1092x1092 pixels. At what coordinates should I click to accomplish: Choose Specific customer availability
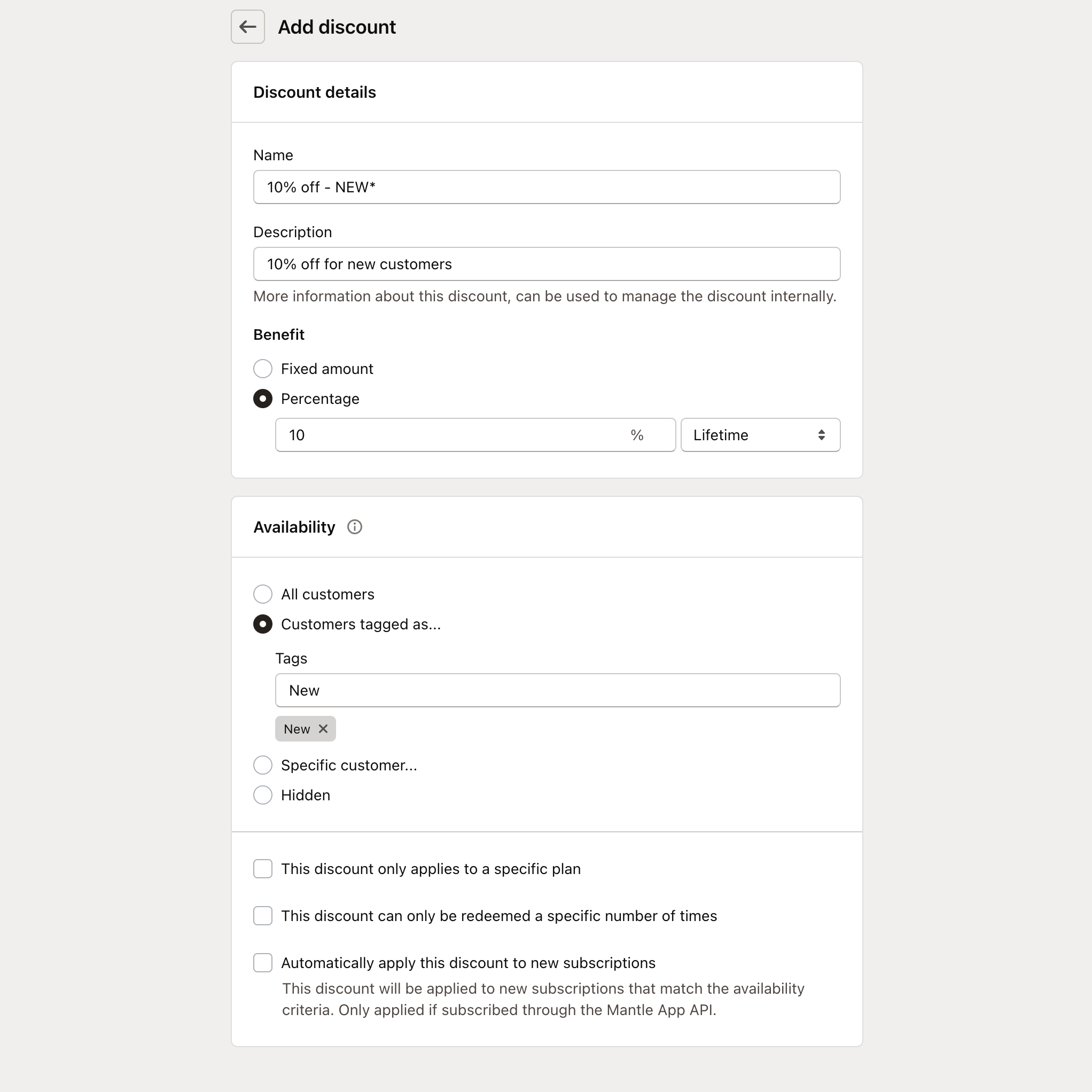pos(263,765)
